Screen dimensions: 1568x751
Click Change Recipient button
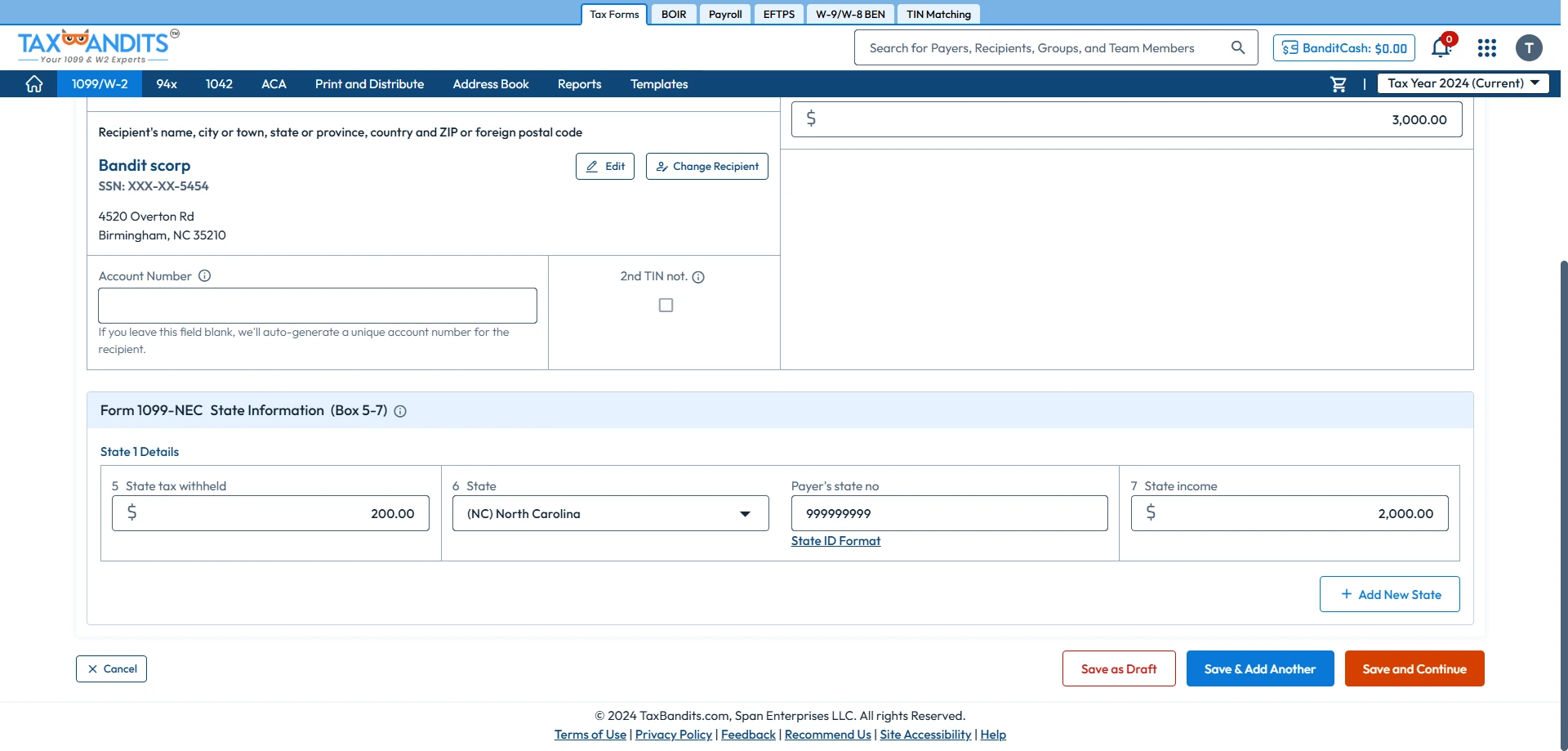coord(707,166)
